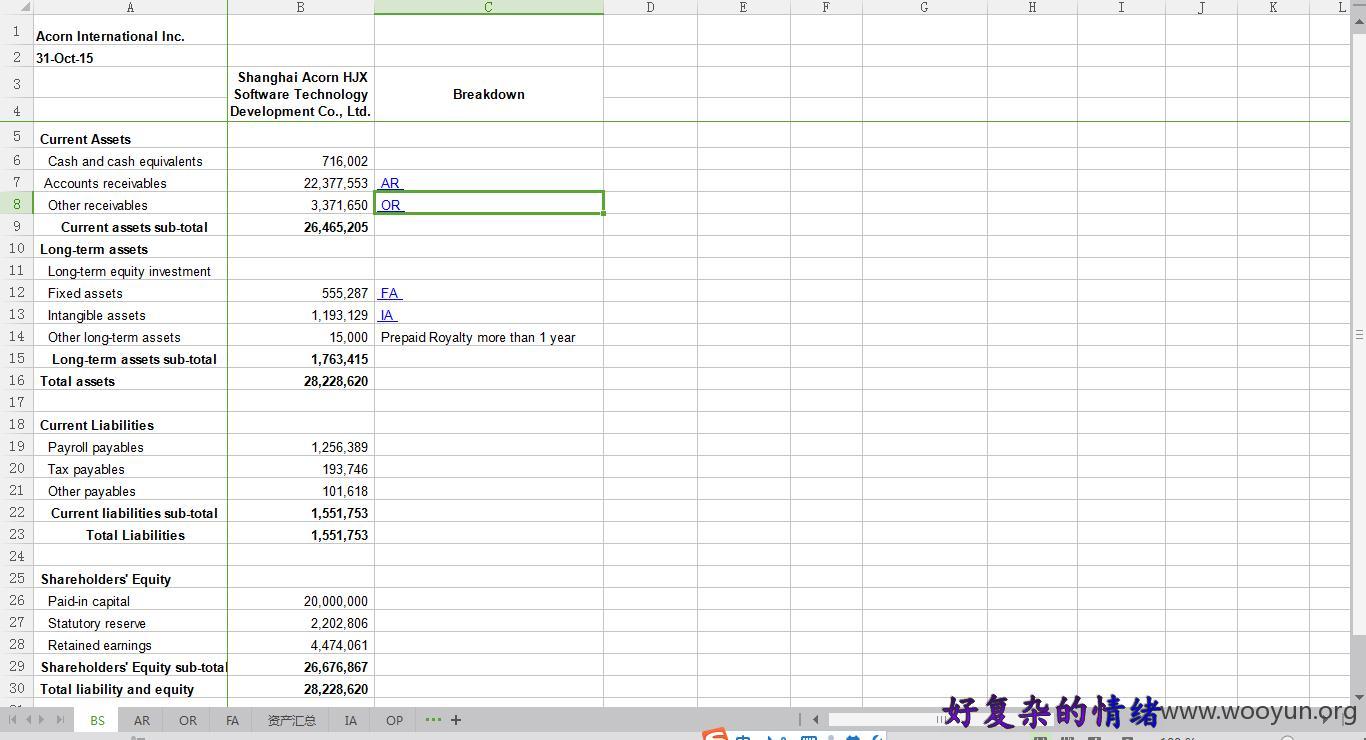Select the '31-Oct-15' date cell
This screenshot has width=1366, height=740.
[x=130, y=57]
